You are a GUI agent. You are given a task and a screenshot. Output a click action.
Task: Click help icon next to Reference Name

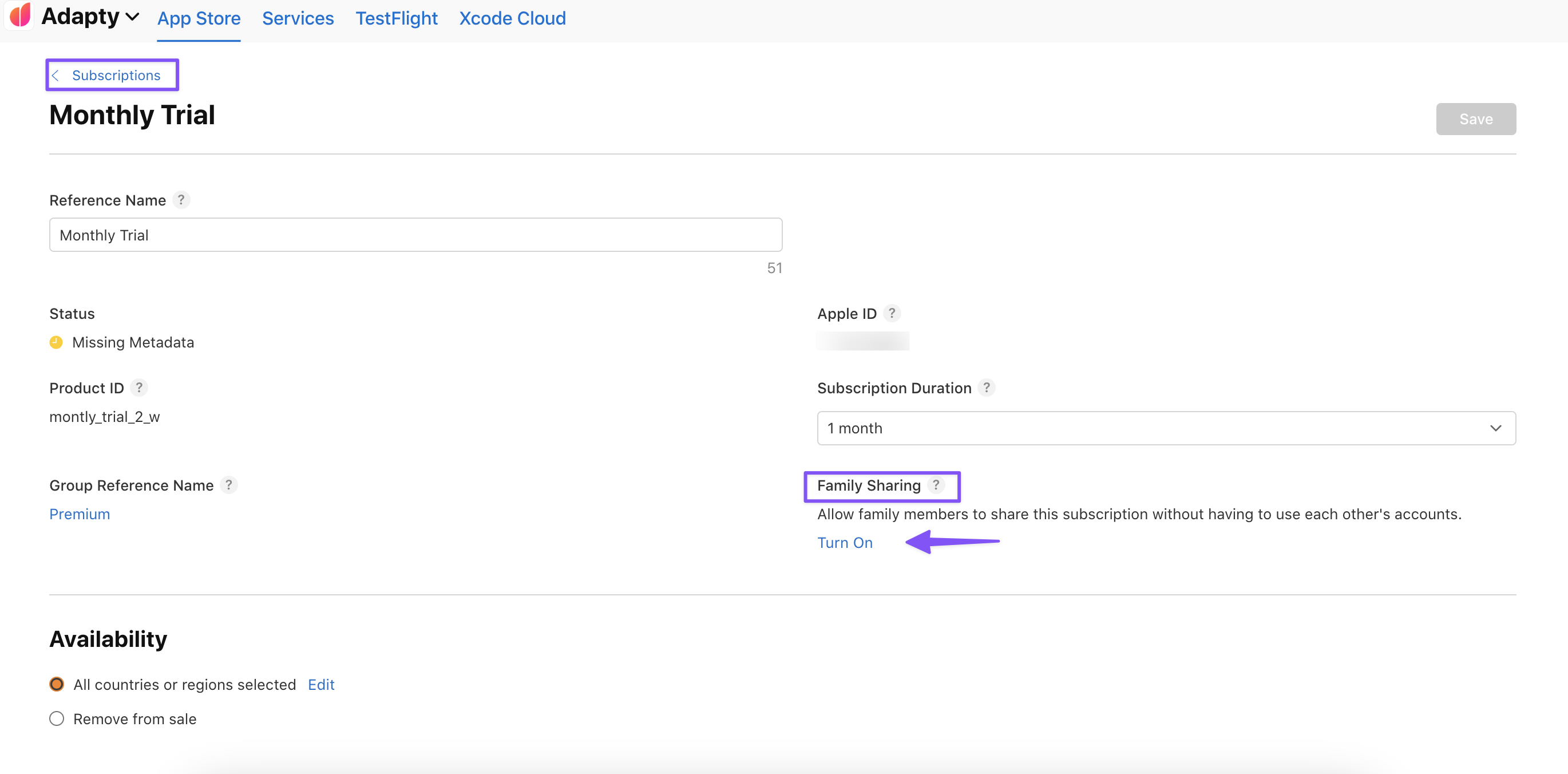(181, 200)
